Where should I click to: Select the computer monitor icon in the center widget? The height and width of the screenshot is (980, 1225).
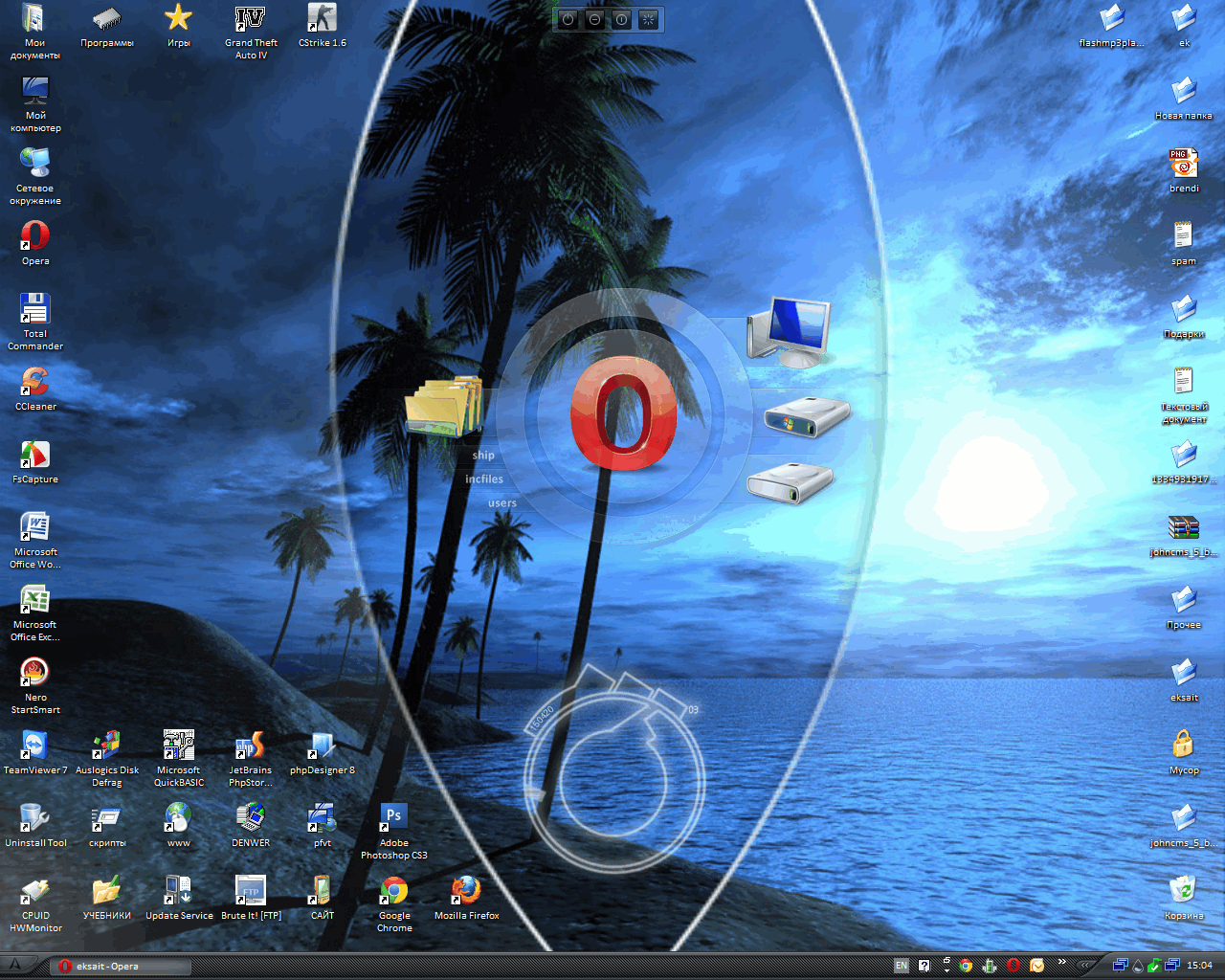pyautogui.click(x=790, y=332)
